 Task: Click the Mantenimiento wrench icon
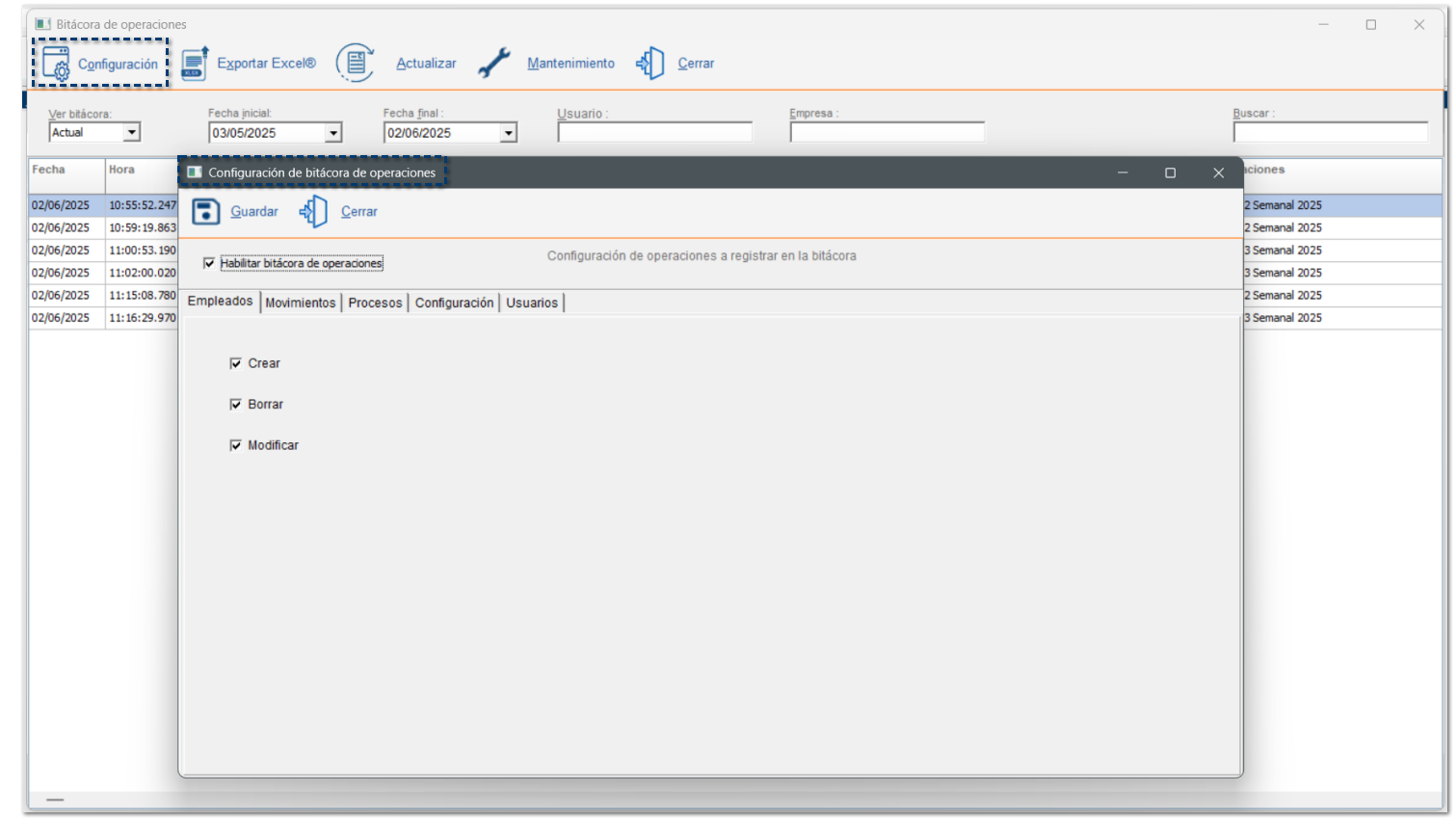click(x=494, y=64)
